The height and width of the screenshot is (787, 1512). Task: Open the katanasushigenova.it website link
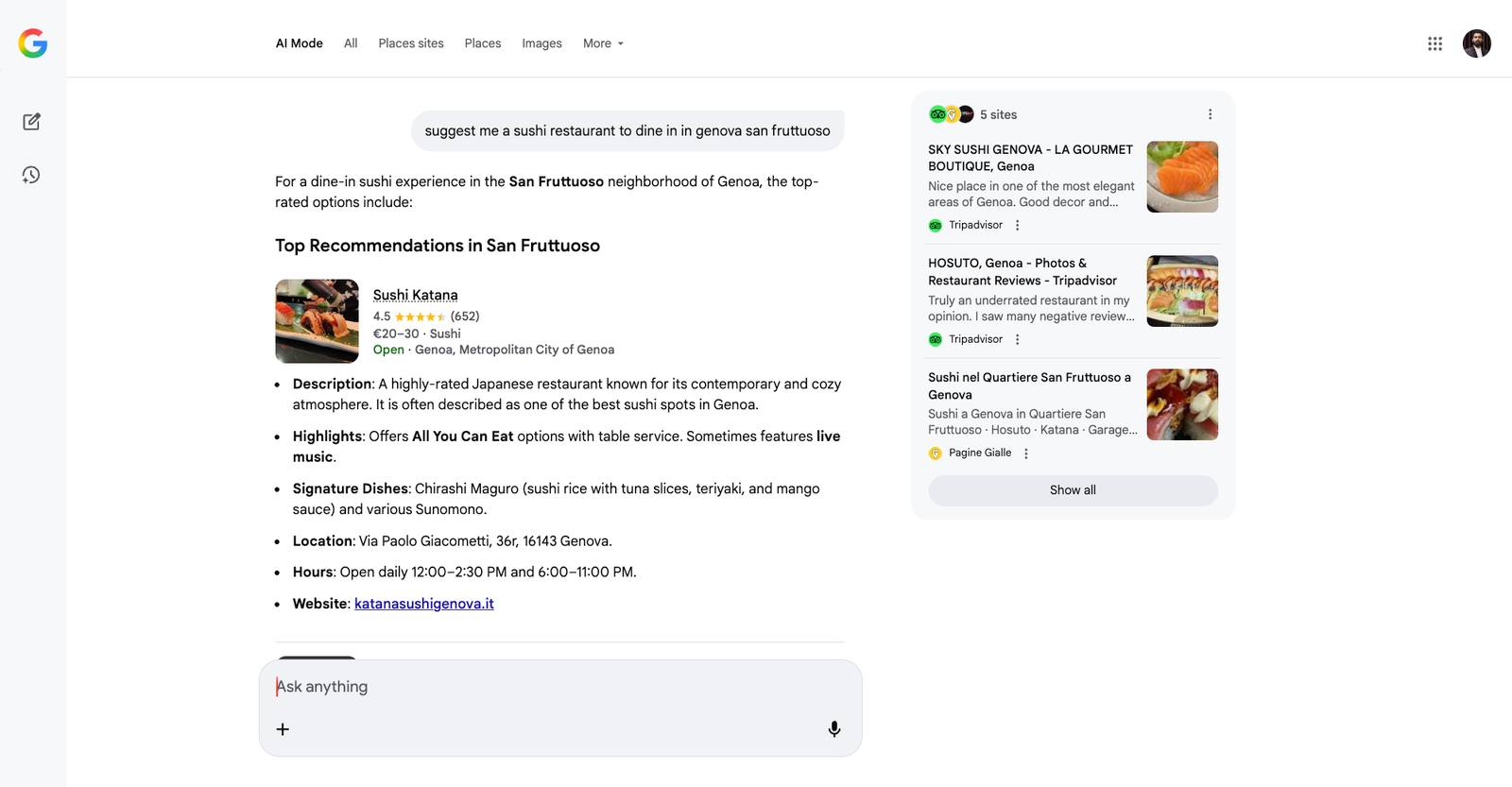pos(423,604)
